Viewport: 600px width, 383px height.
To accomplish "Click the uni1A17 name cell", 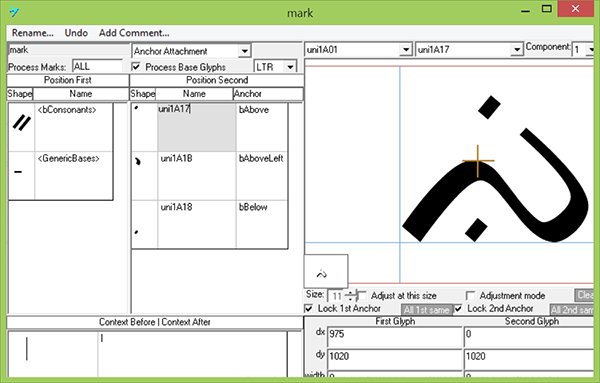I will pos(197,127).
